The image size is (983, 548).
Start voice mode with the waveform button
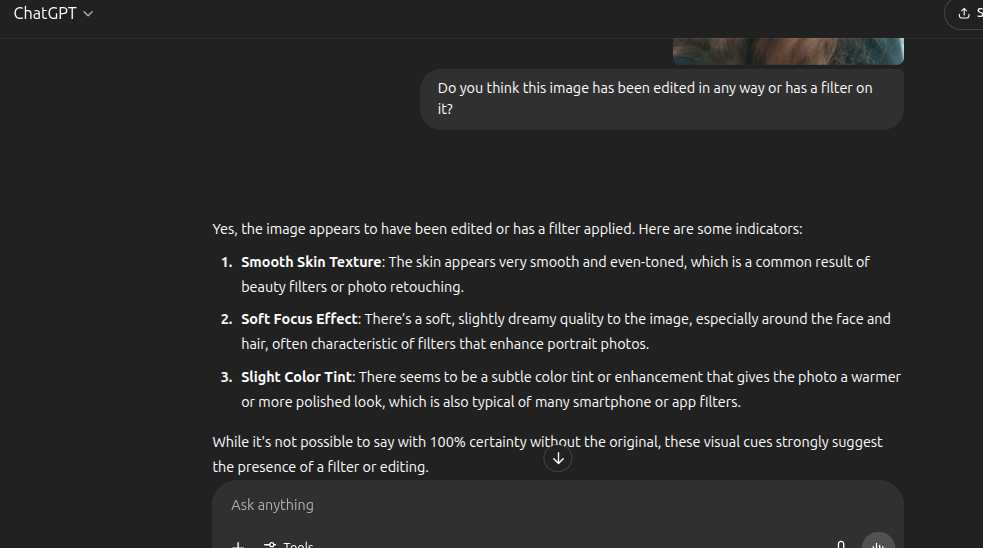(878, 543)
